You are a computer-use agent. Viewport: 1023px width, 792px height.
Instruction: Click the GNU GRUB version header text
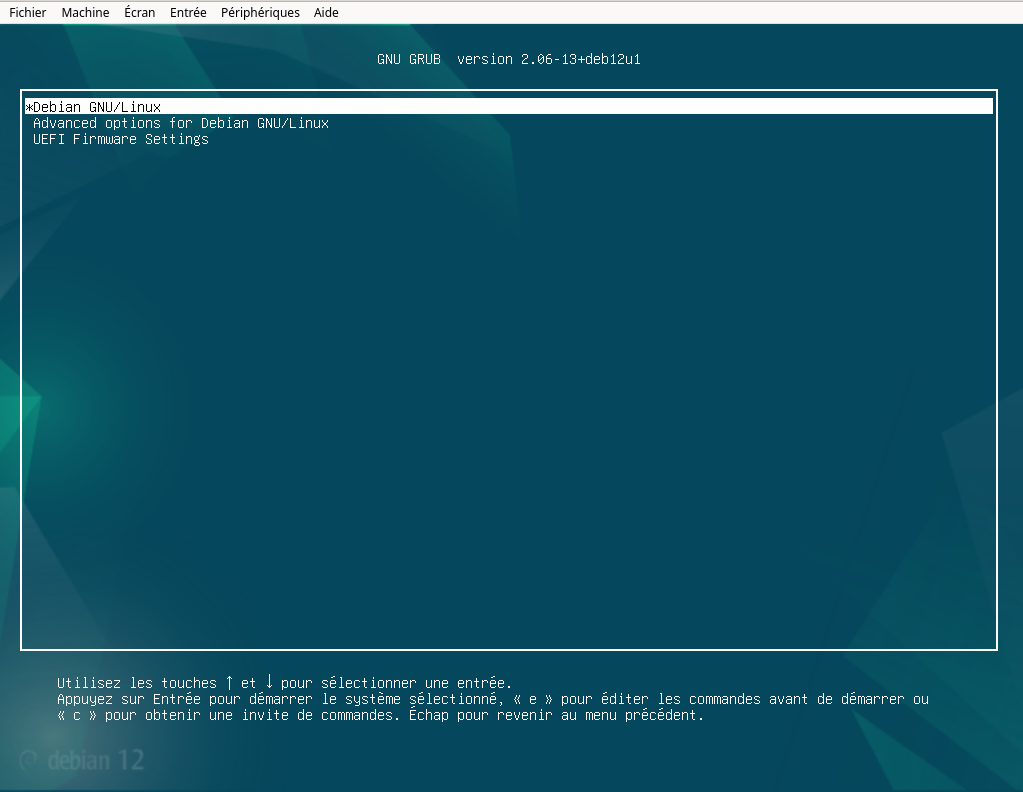509,59
